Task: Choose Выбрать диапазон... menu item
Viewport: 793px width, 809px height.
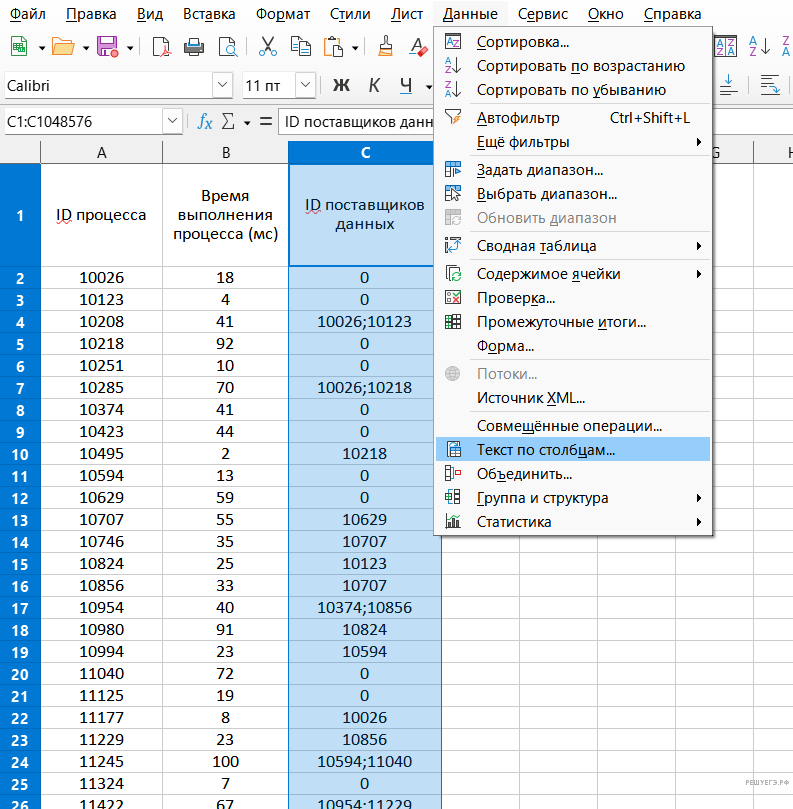Action: [573, 194]
